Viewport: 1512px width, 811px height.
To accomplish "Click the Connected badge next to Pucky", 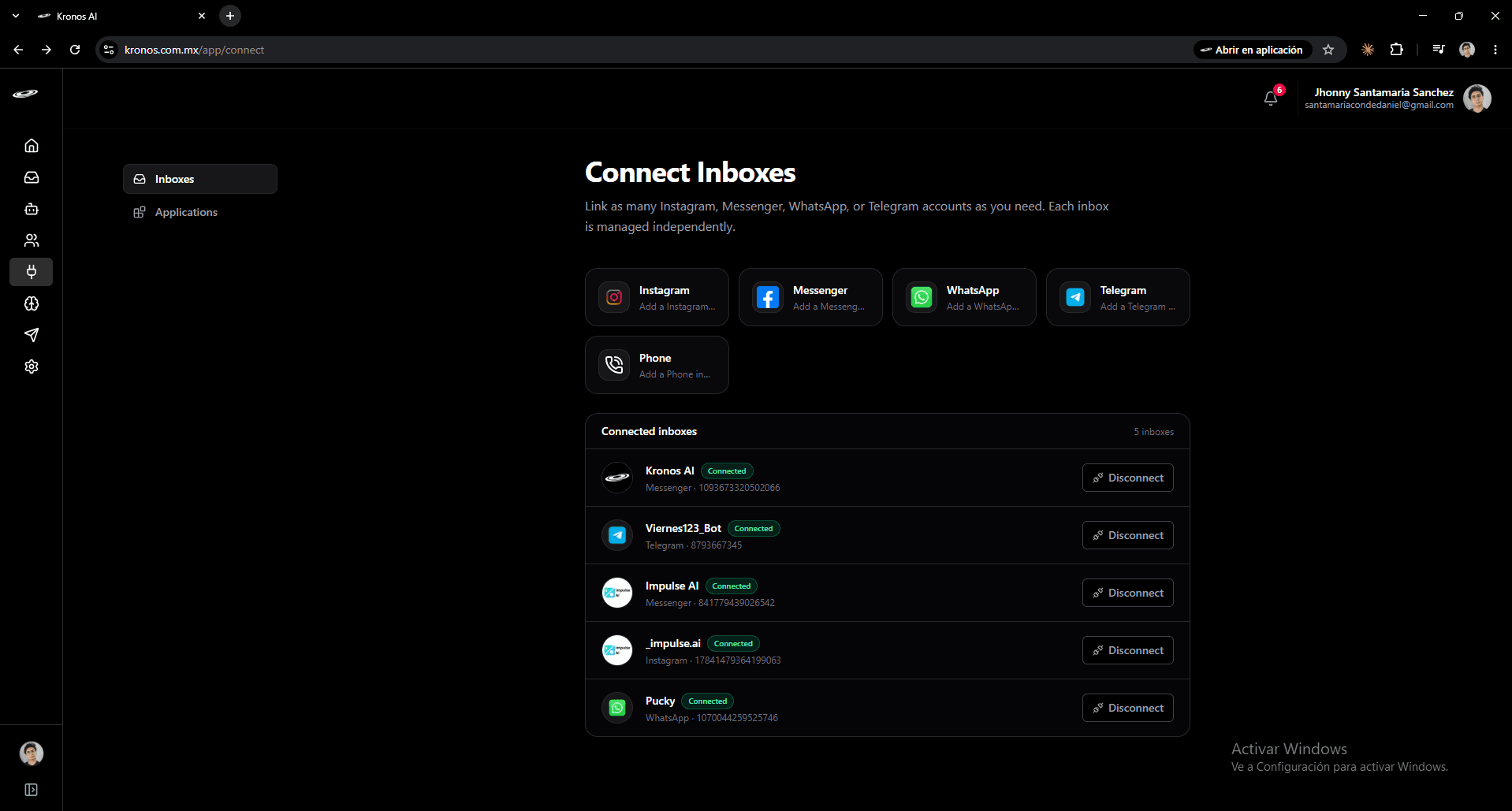I will click(x=708, y=701).
